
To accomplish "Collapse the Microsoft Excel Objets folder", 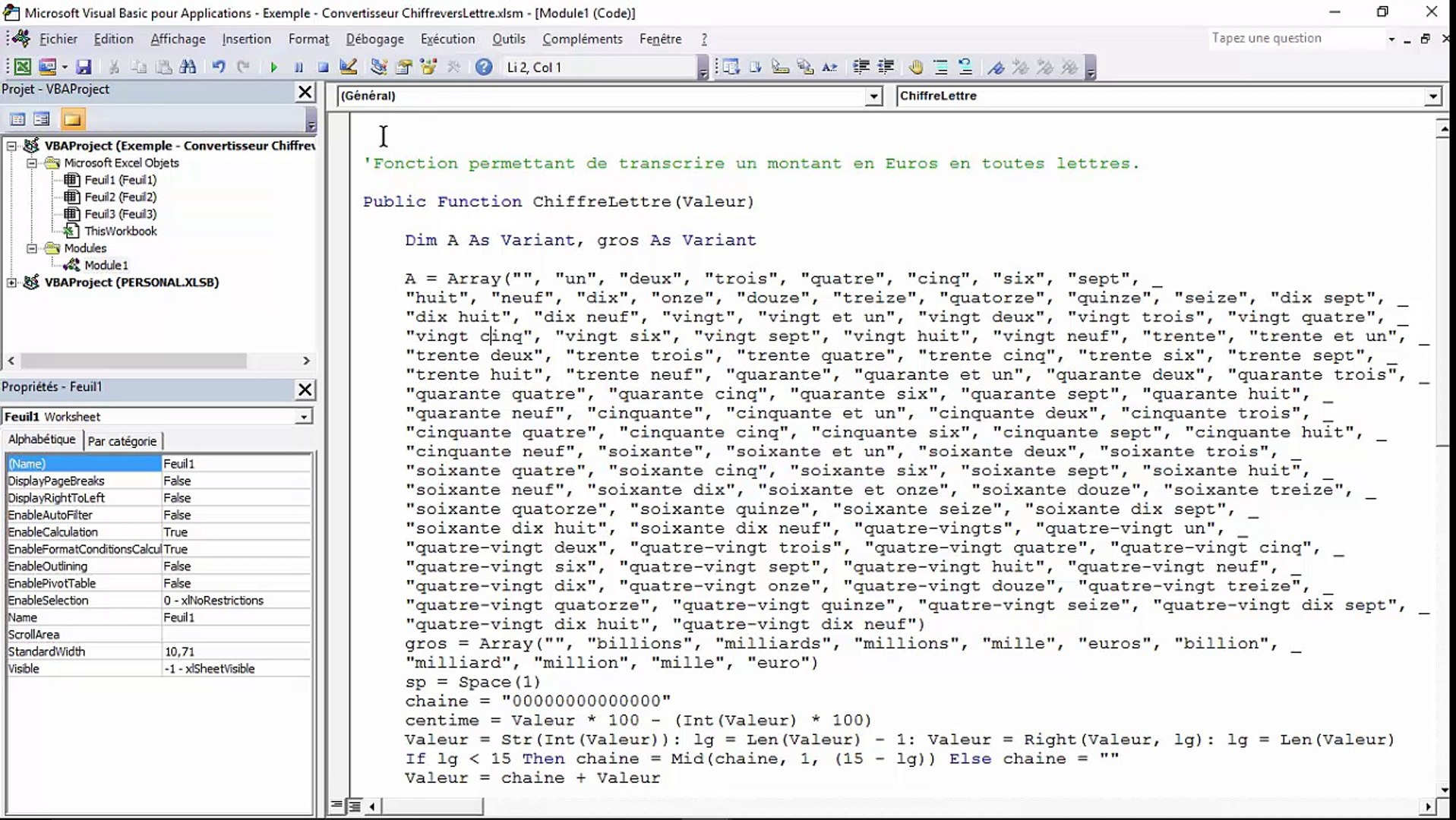I will pyautogui.click(x=32, y=163).
